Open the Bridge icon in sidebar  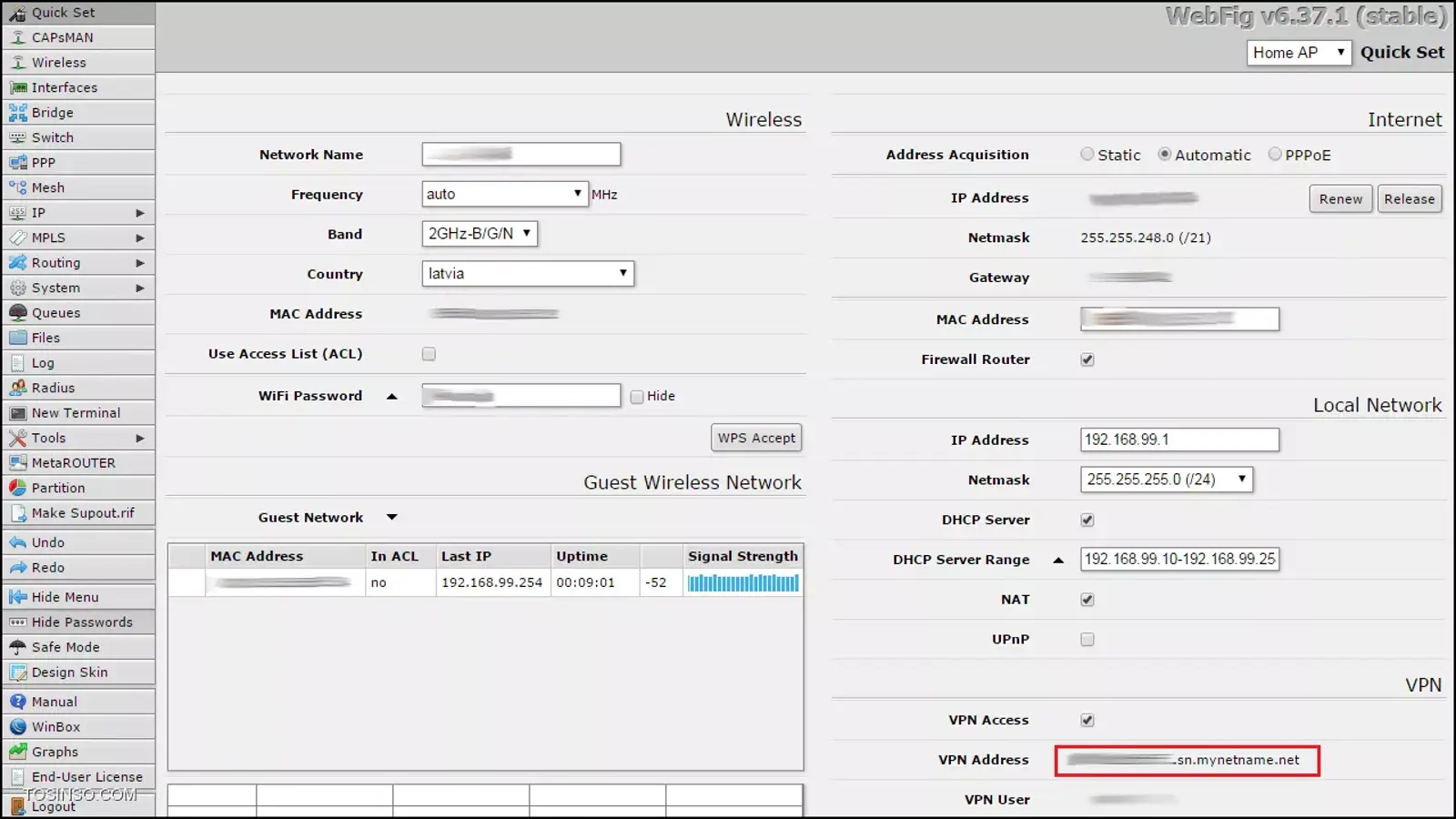(x=17, y=113)
